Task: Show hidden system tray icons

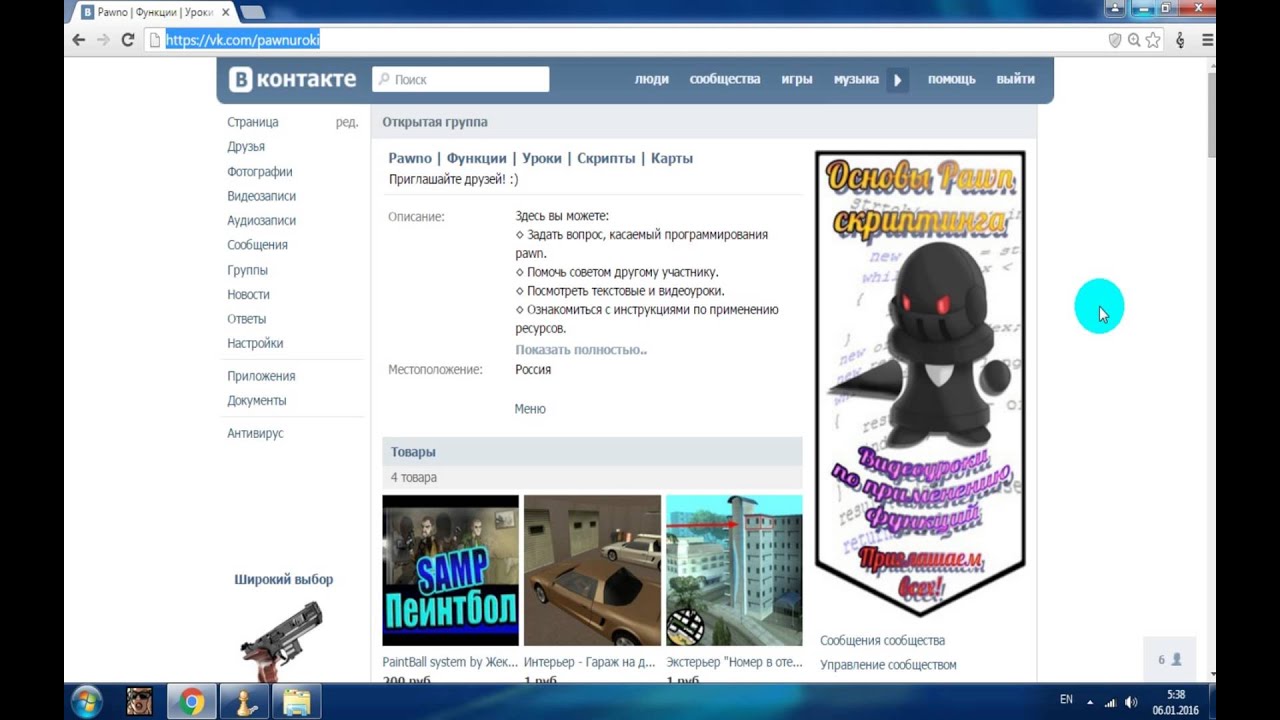Action: pyautogui.click(x=1090, y=702)
